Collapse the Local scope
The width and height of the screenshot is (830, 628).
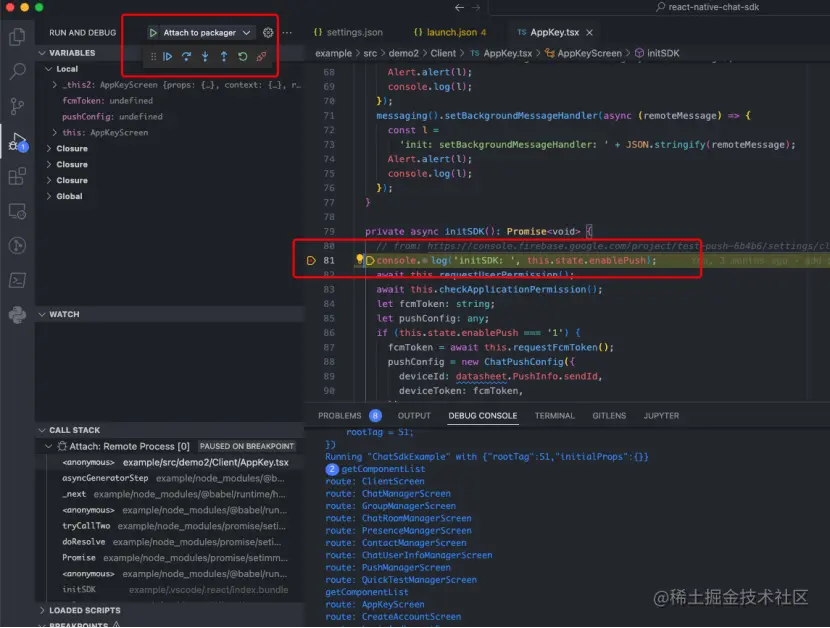(x=49, y=69)
